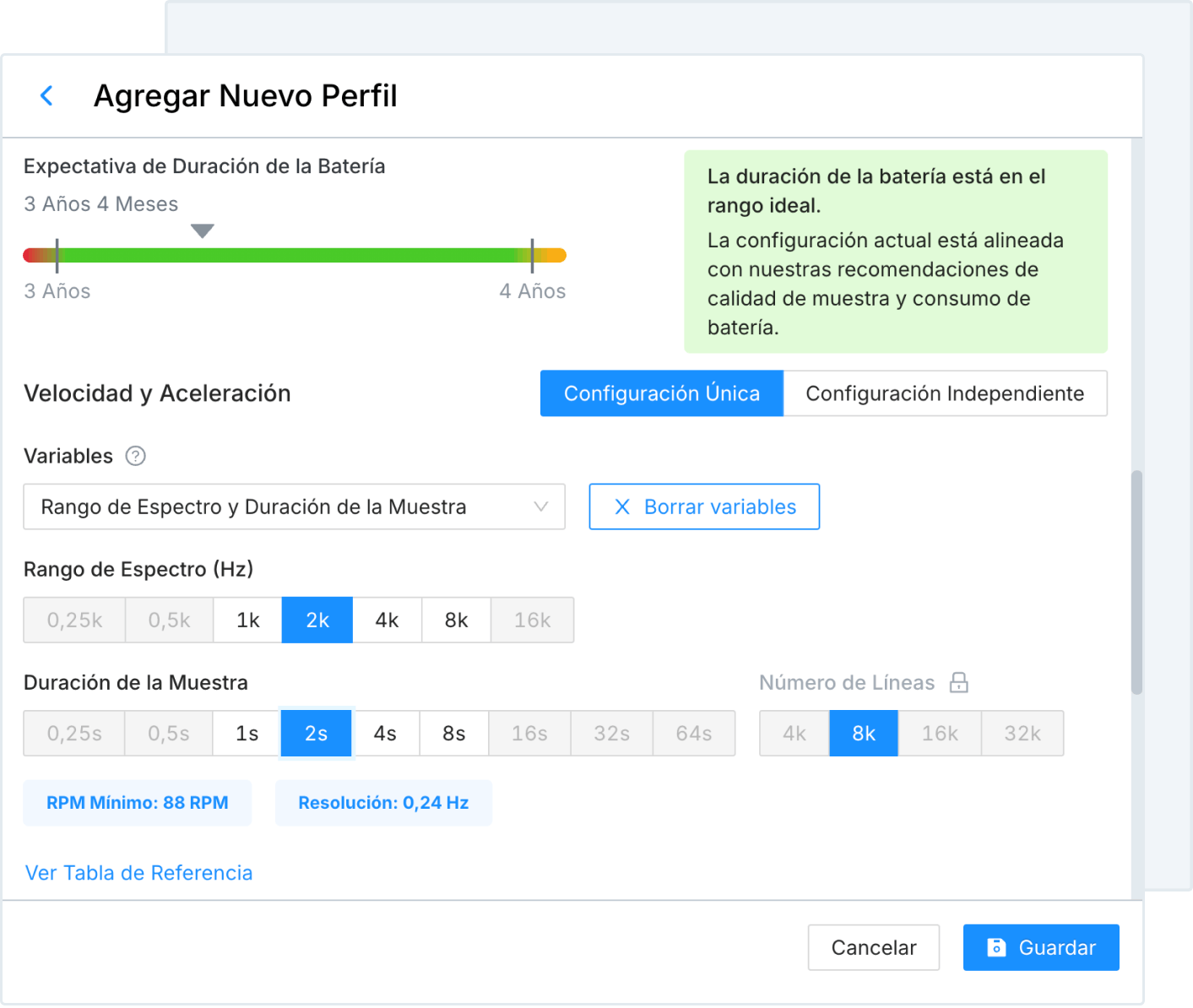Set sample duration to 4s
The width and height of the screenshot is (1193, 1008).
pos(385,734)
